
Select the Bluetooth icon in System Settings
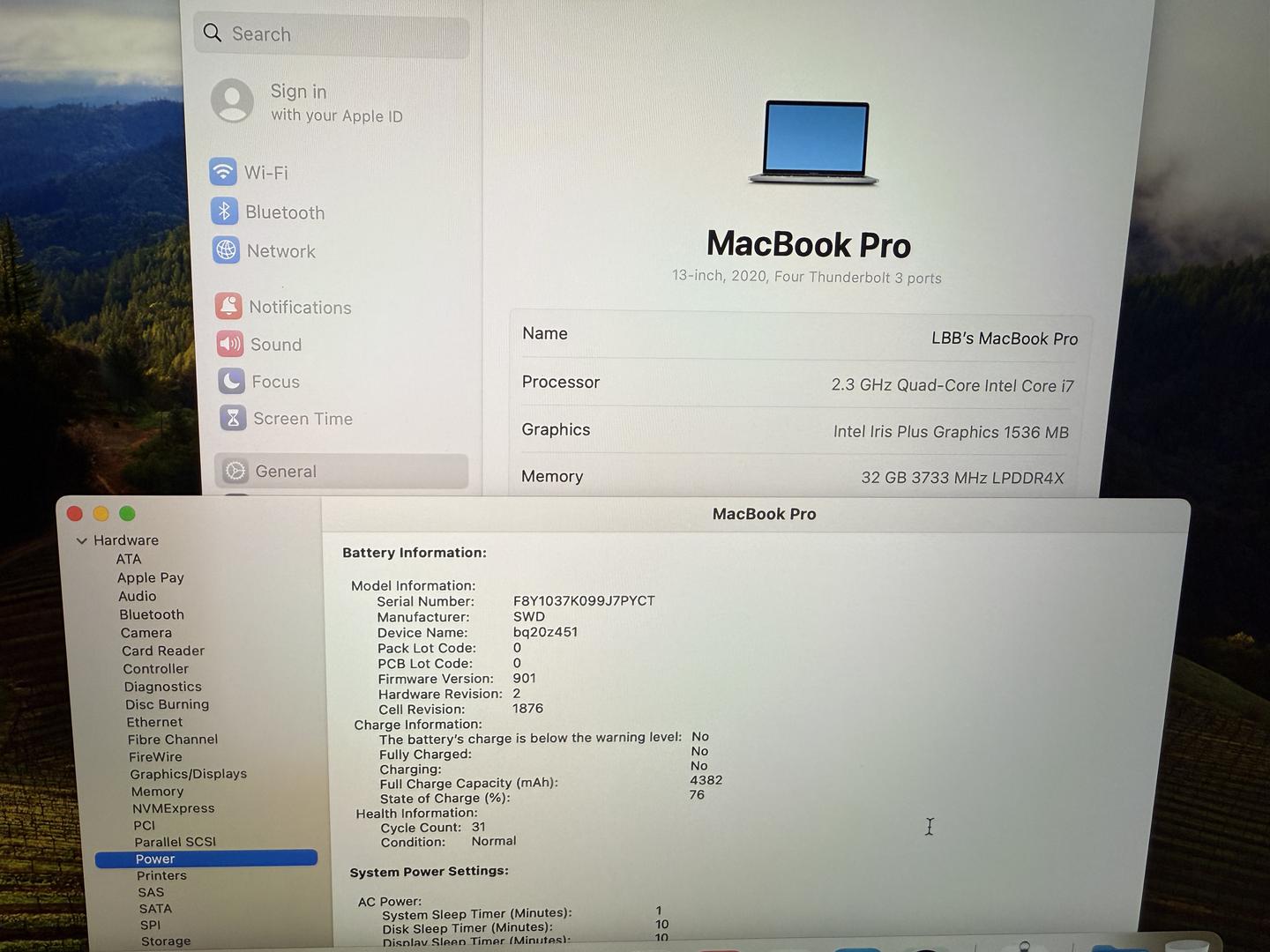point(224,211)
